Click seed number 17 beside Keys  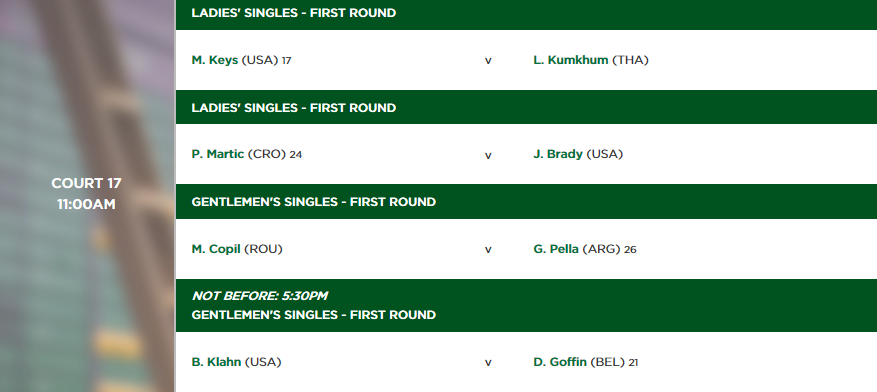pyautogui.click(x=286, y=60)
